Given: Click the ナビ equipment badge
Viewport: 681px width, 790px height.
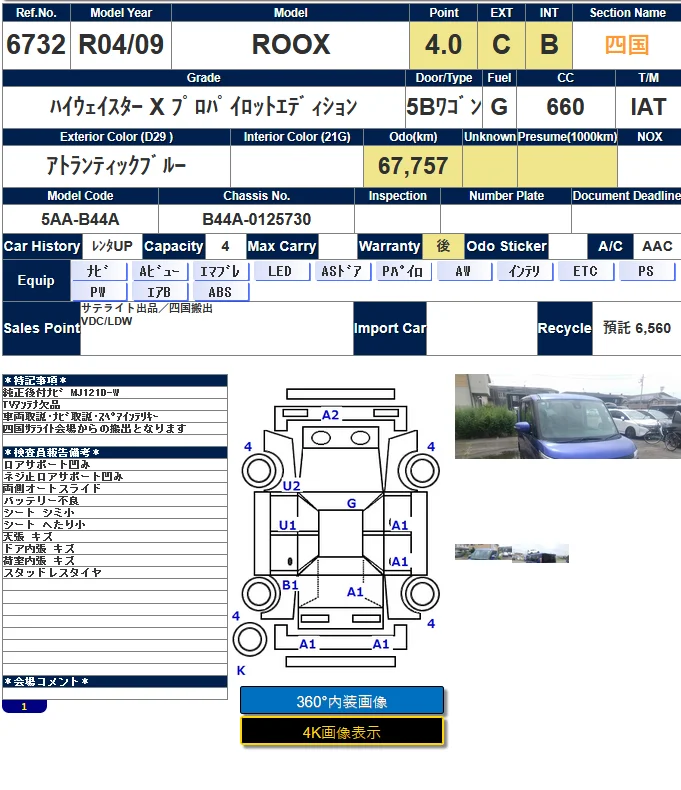Looking at the screenshot, I should tap(99, 271).
